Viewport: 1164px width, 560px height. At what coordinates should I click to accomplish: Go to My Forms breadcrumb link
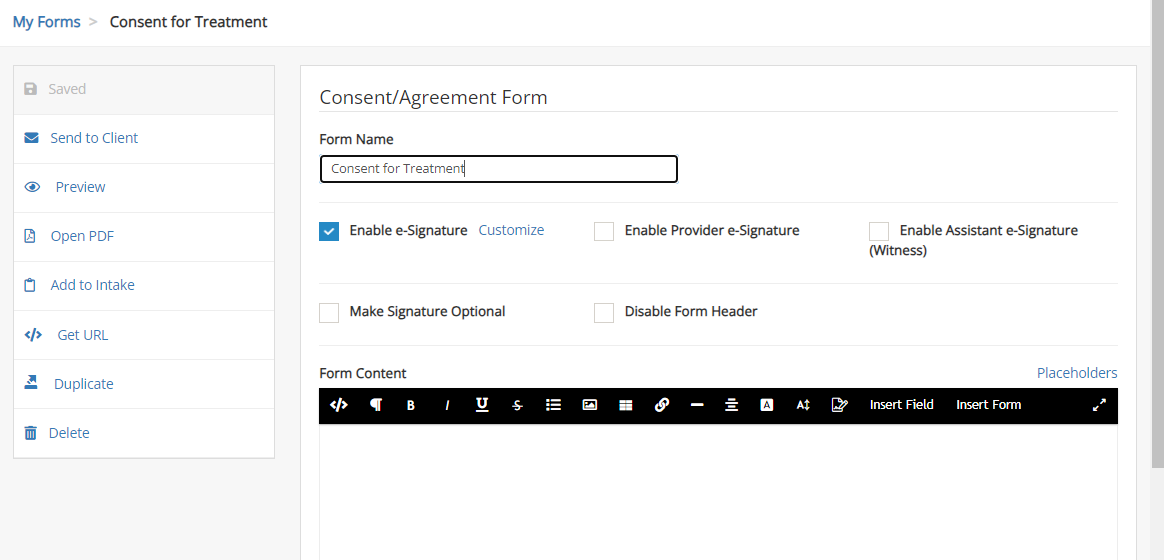point(47,22)
